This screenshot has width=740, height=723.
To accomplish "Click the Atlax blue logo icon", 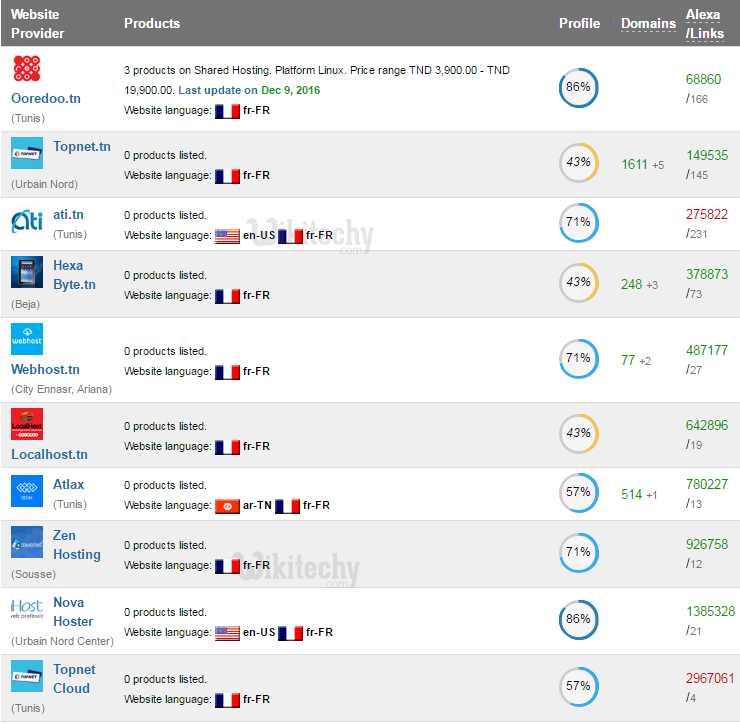I will [x=27, y=491].
